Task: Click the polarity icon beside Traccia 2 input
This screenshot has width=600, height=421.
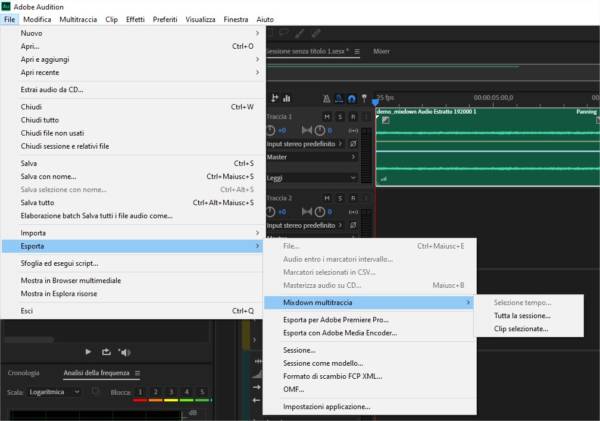Action: point(353,225)
